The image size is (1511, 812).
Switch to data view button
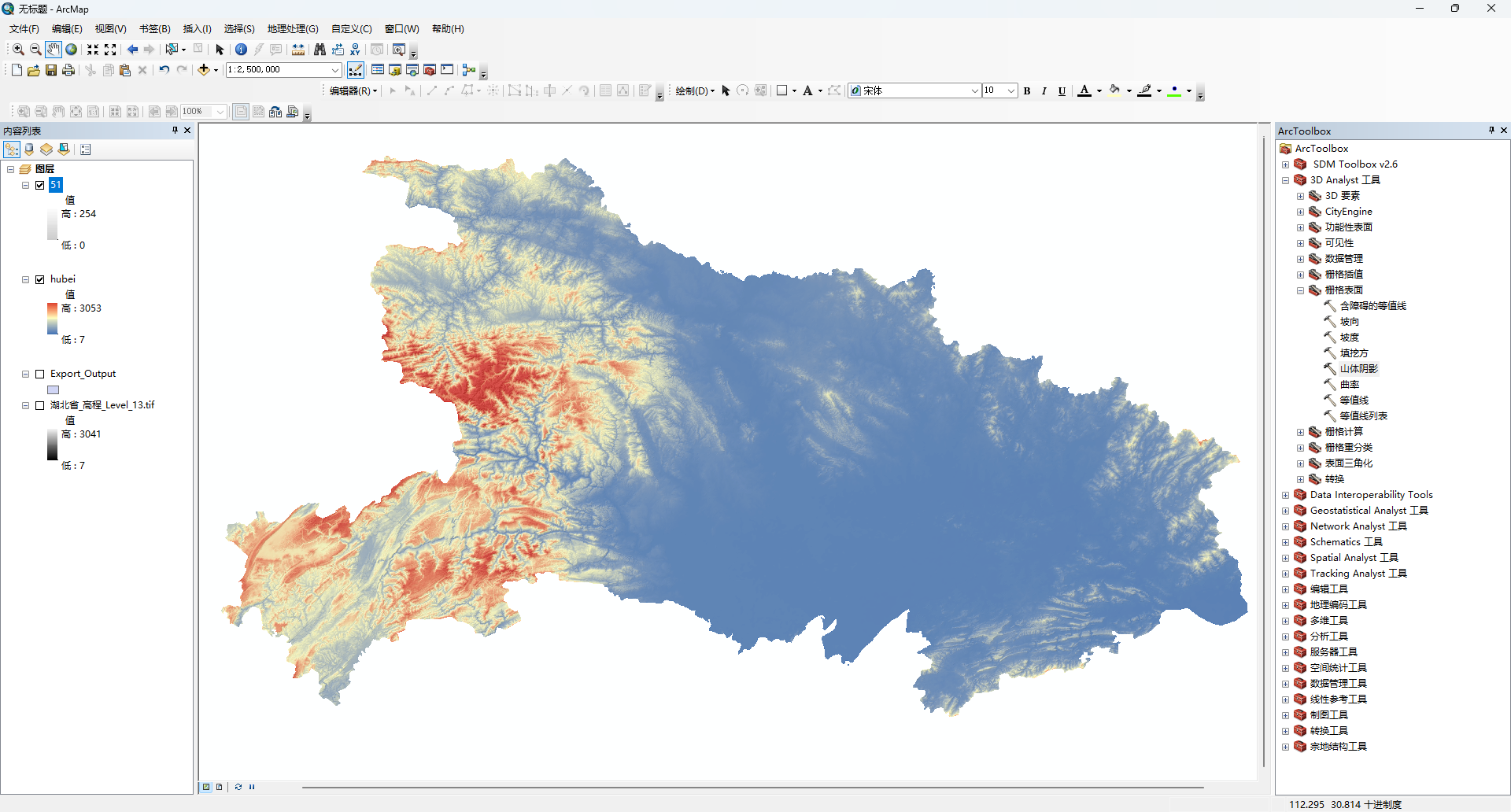pos(206,787)
